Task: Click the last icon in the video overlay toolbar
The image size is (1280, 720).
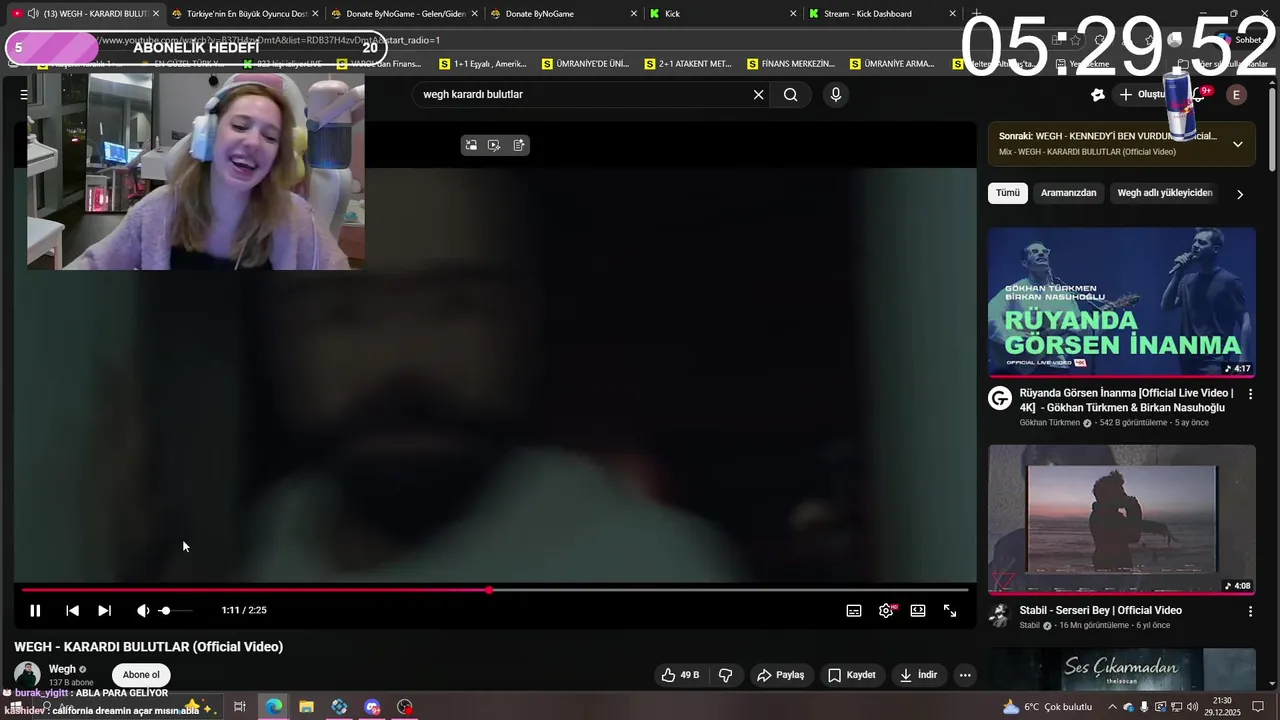Action: (518, 145)
